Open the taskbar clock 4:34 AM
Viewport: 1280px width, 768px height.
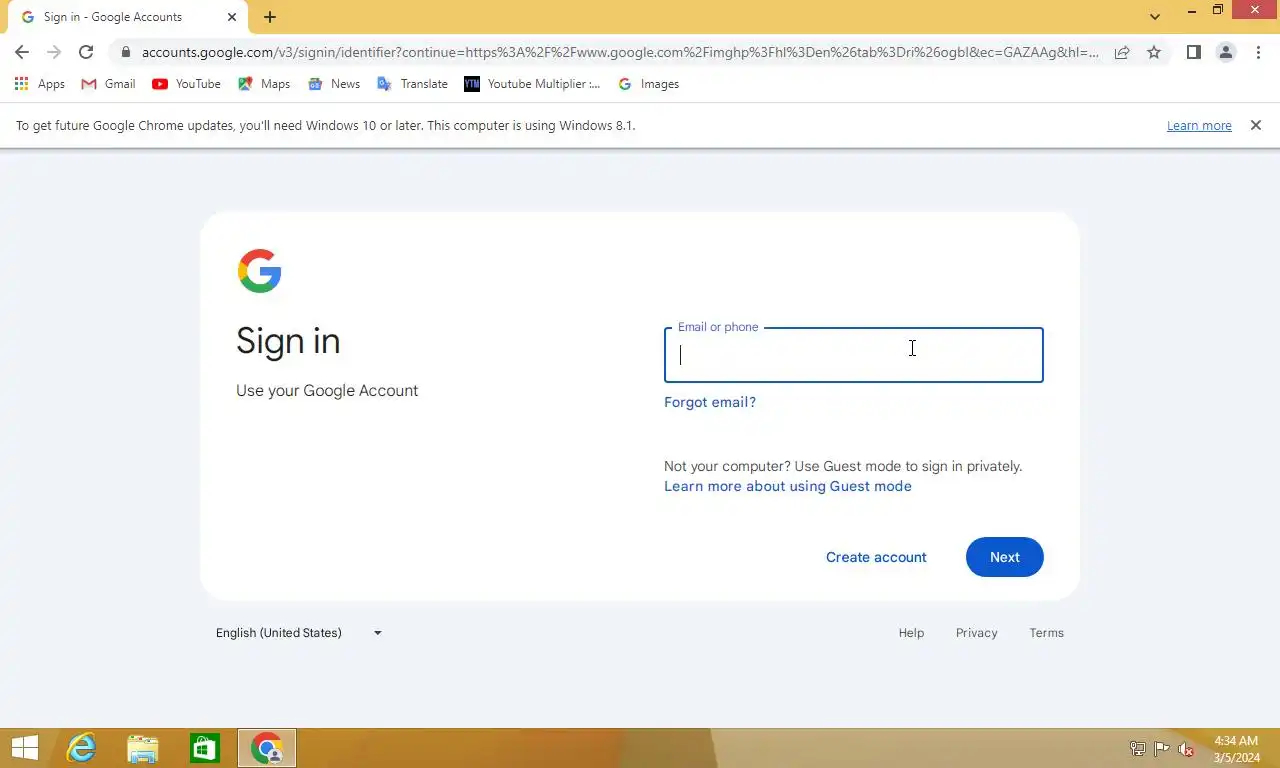pos(1236,749)
